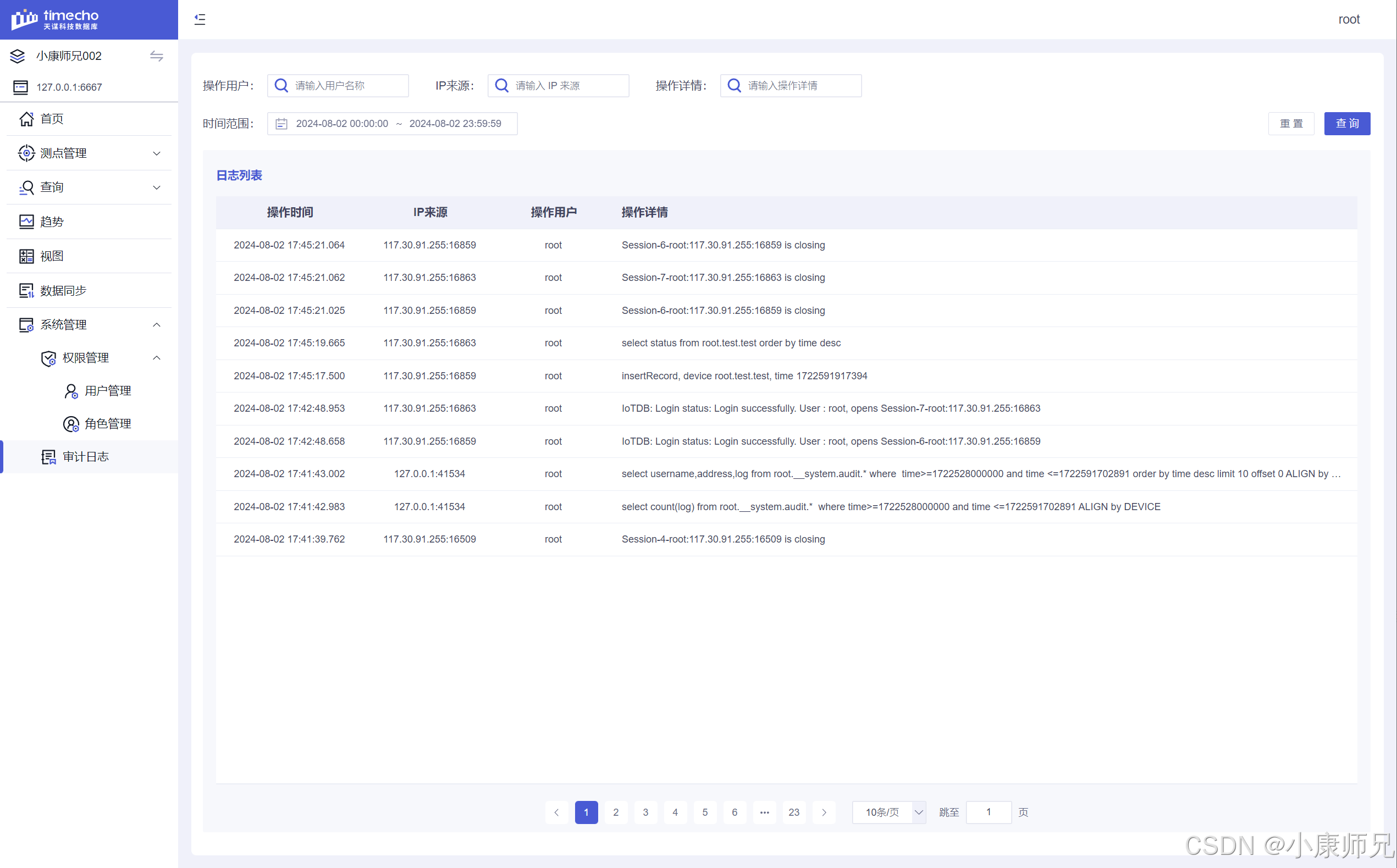This screenshot has width=1397, height=868.
Task: Click the calendar icon in 时间范围
Action: (x=281, y=124)
